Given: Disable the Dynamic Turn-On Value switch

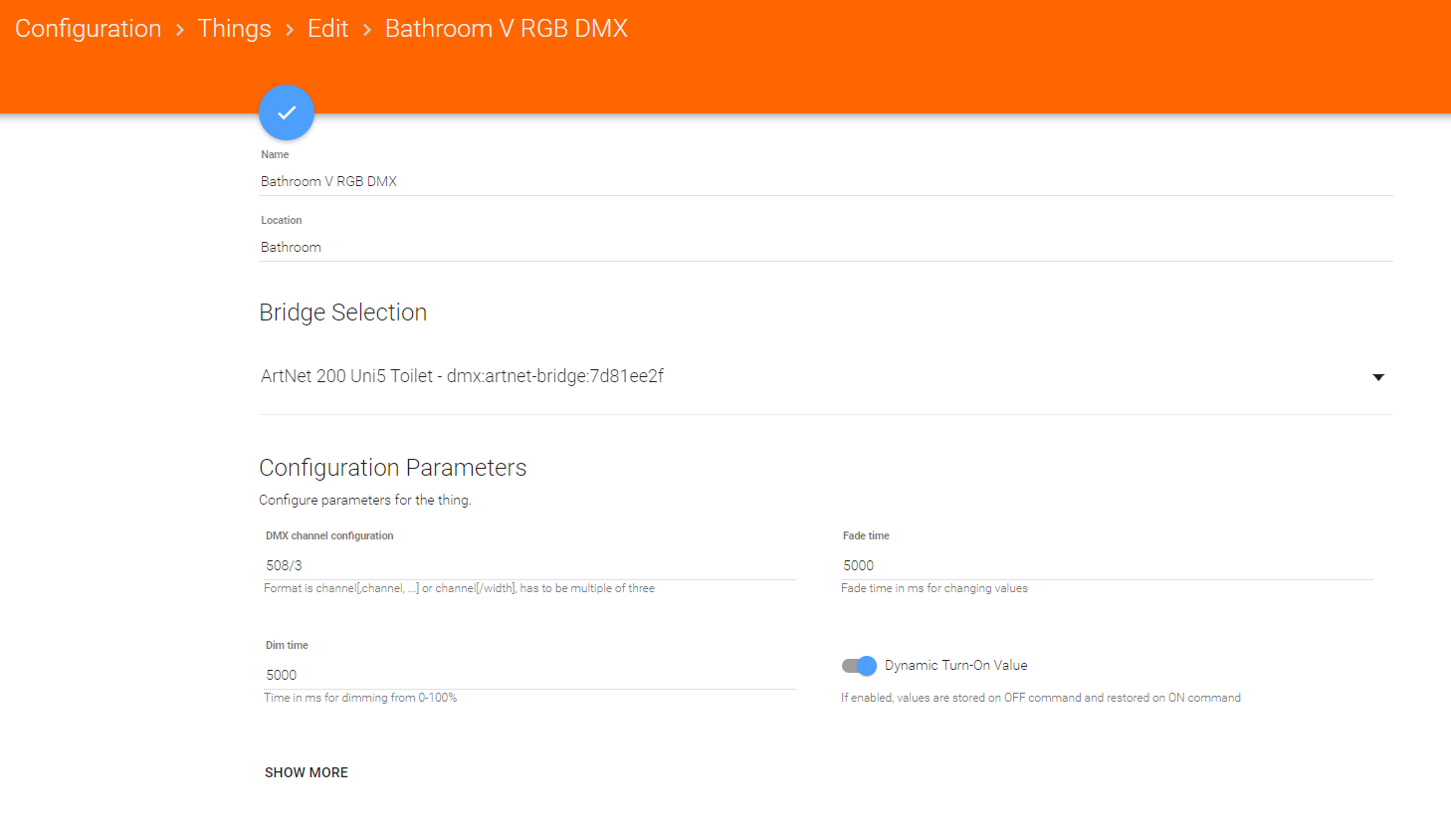Looking at the screenshot, I should pos(859,666).
